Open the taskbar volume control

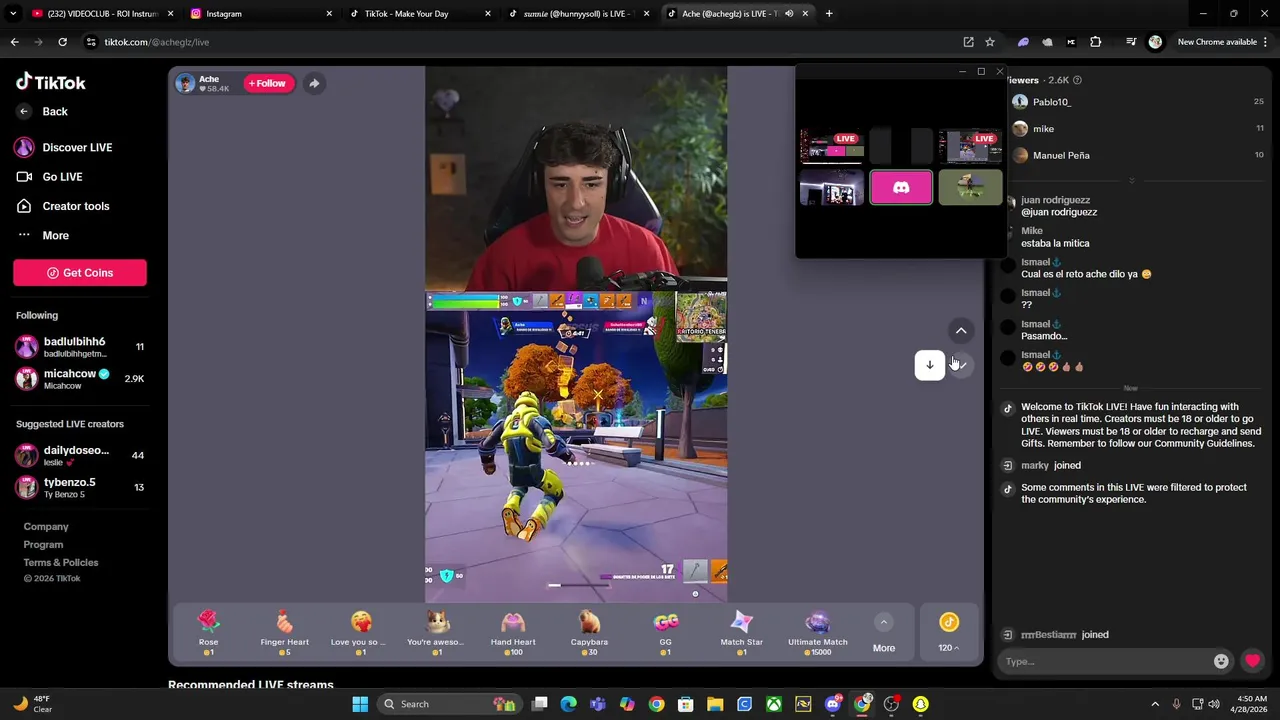click(1215, 704)
